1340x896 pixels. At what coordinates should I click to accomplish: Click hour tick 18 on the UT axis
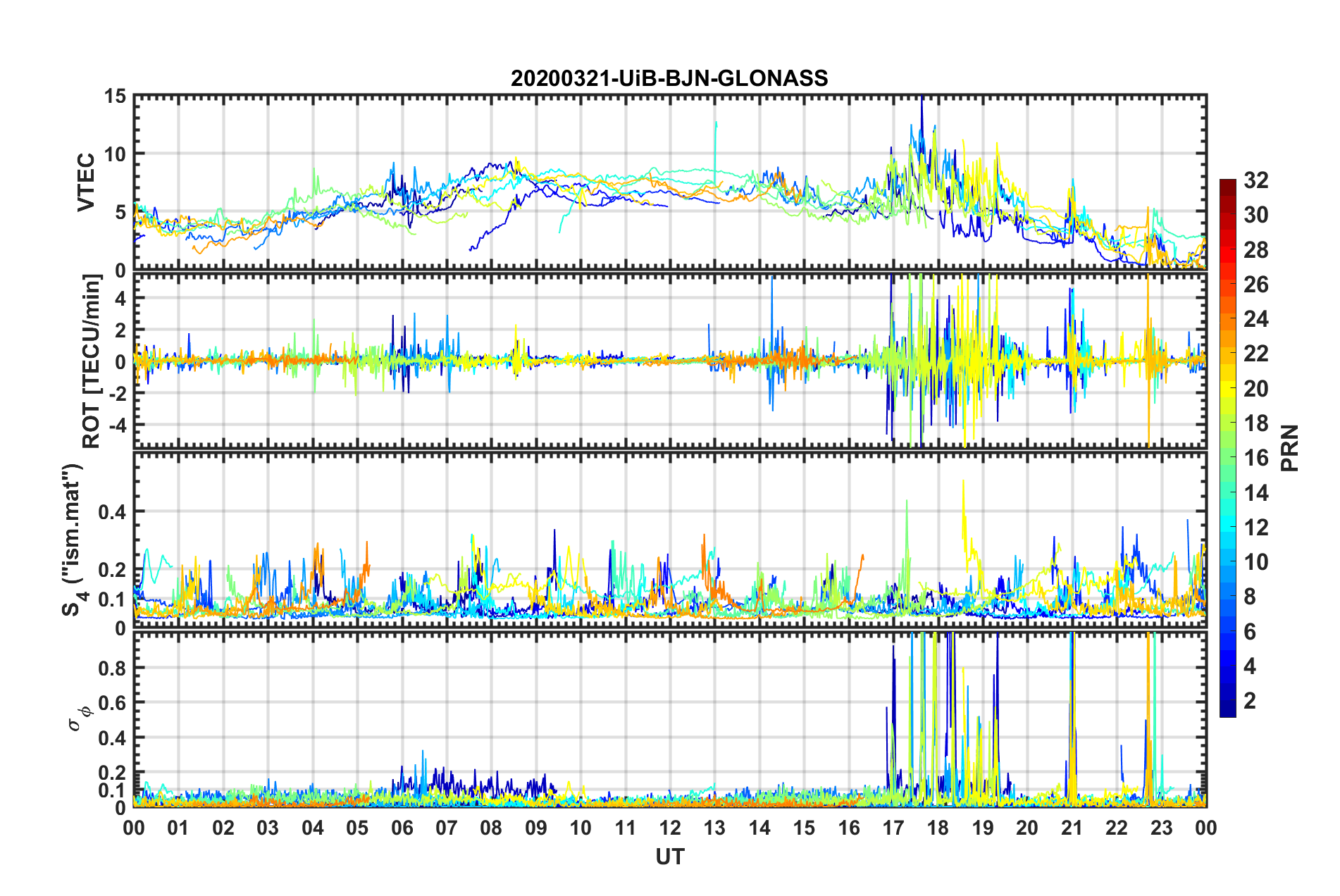938,828
